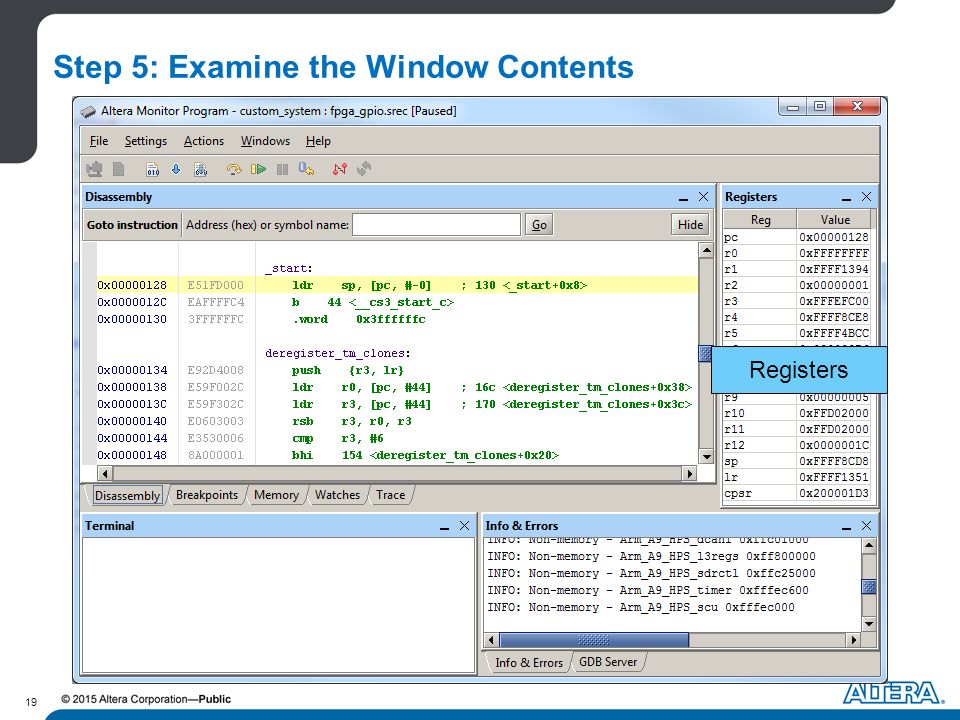Click the Load program blue arrow icon

[176, 169]
